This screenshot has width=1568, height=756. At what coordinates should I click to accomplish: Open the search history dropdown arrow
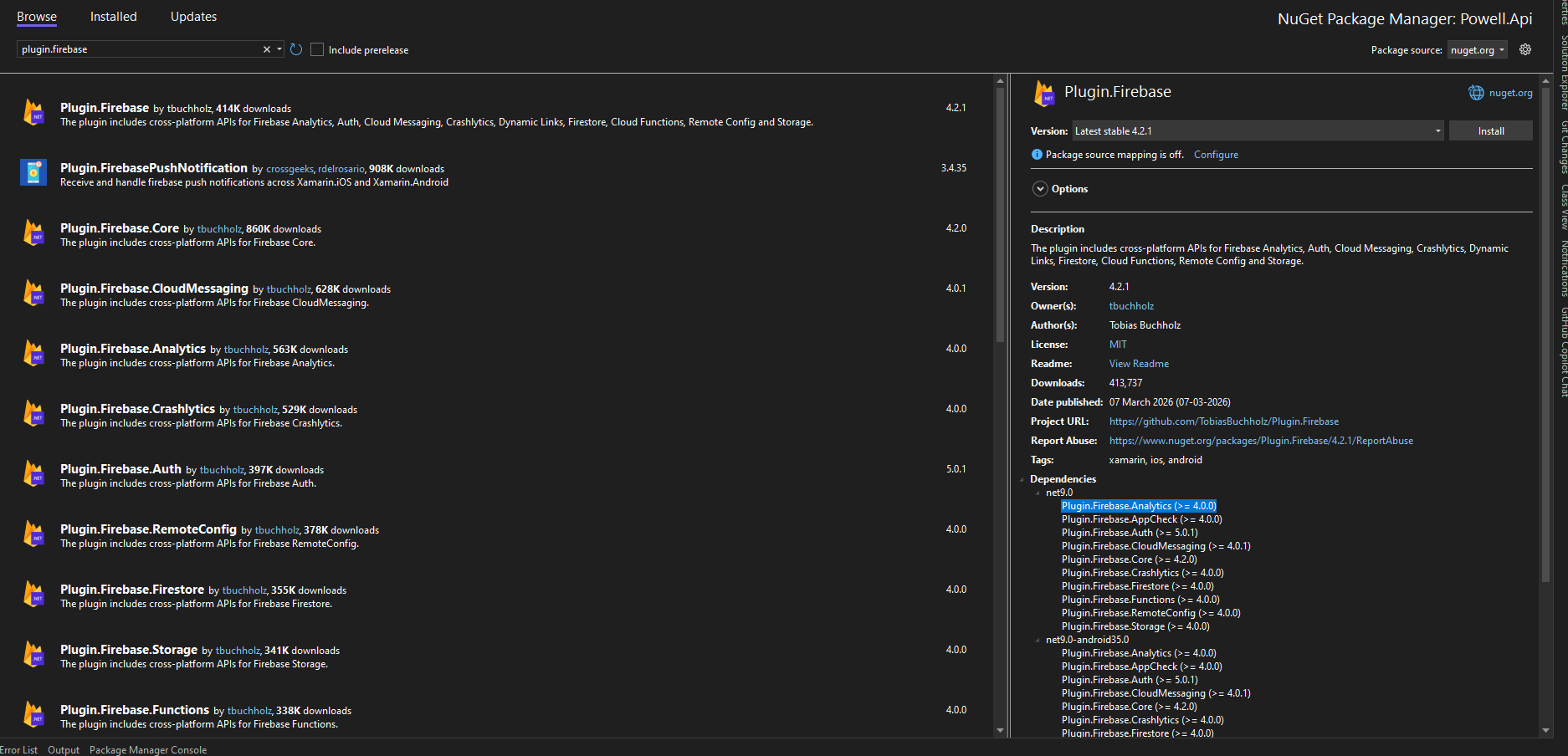[x=279, y=49]
